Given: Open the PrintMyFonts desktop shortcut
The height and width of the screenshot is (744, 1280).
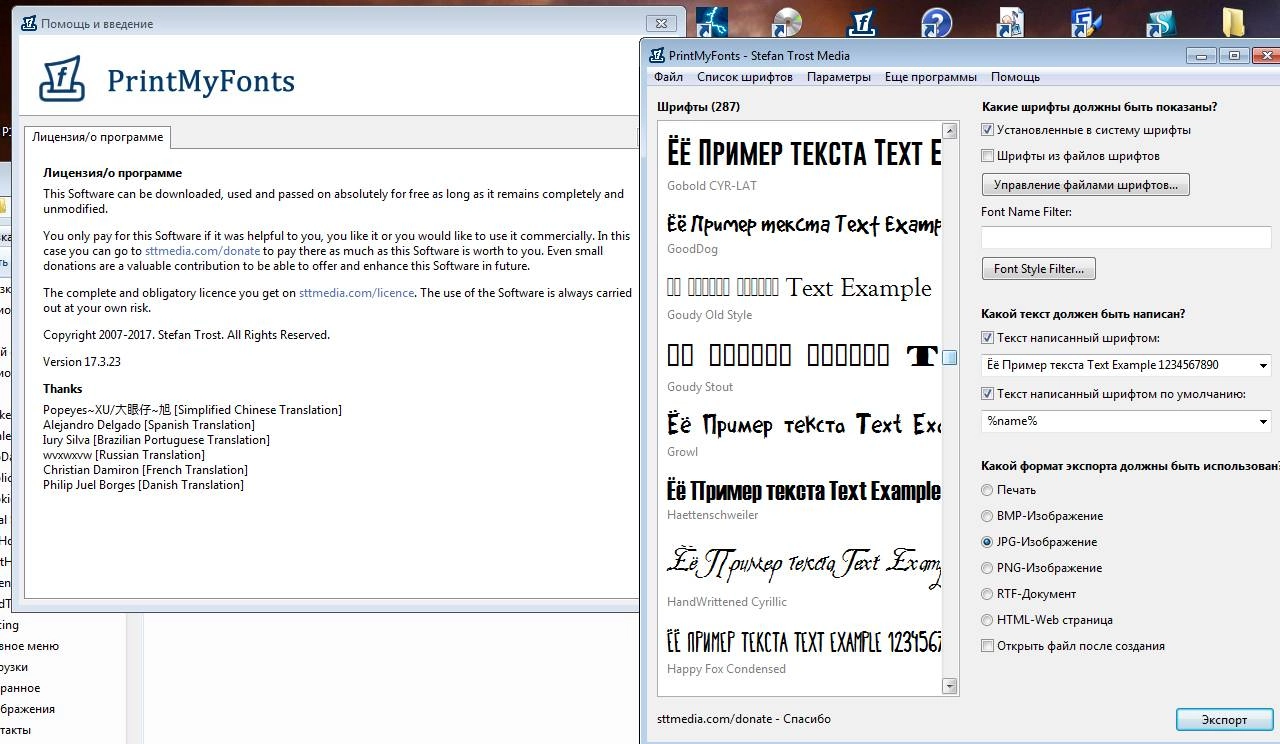Looking at the screenshot, I should coord(862,22).
